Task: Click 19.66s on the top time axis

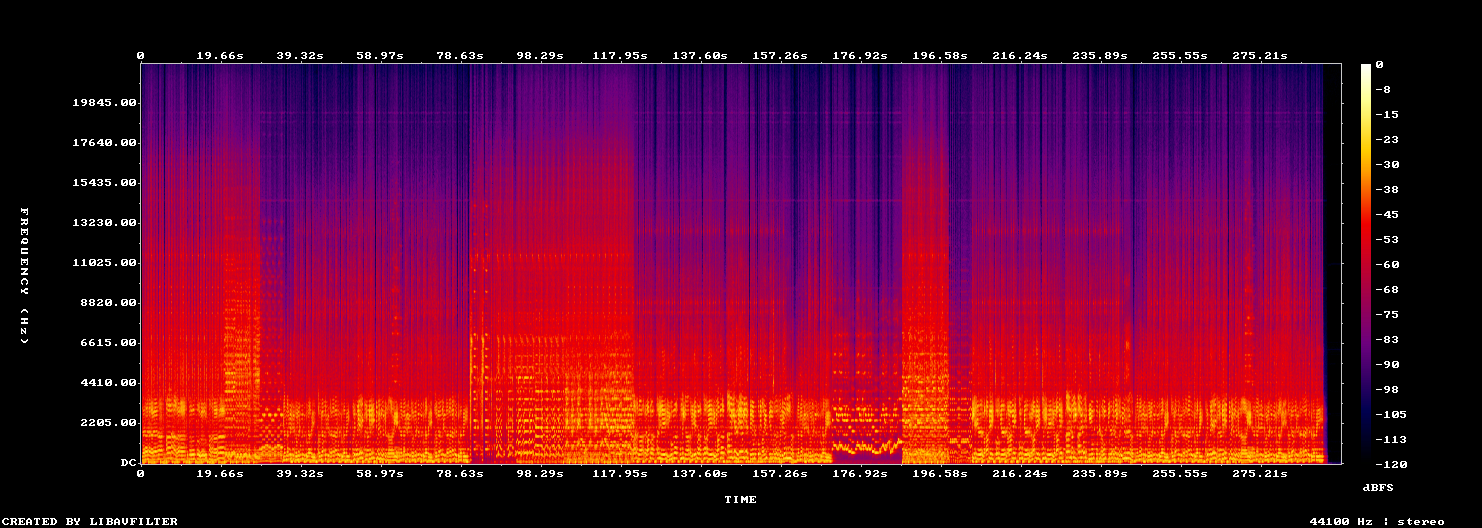Action: [x=219, y=55]
